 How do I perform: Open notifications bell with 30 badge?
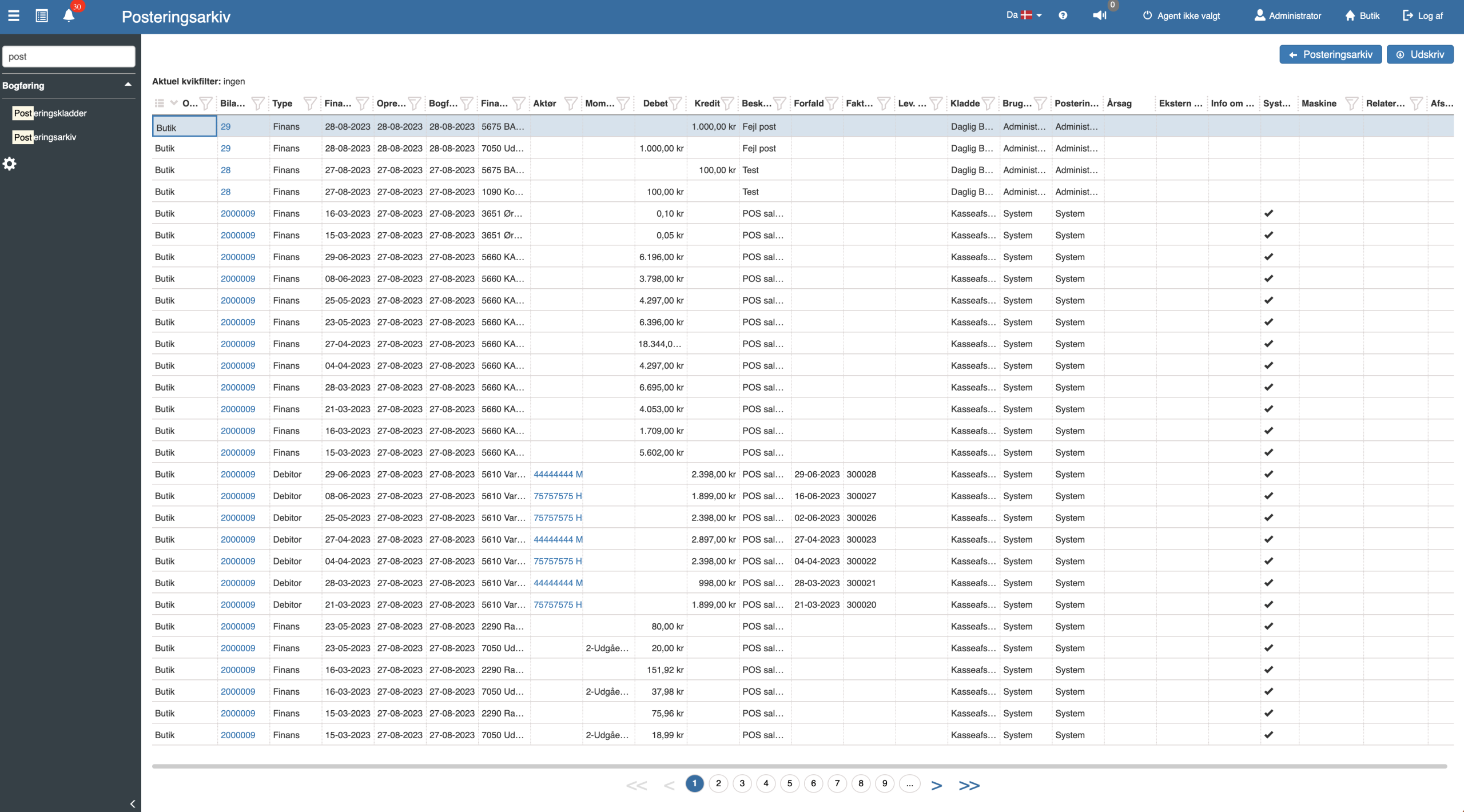(x=69, y=15)
